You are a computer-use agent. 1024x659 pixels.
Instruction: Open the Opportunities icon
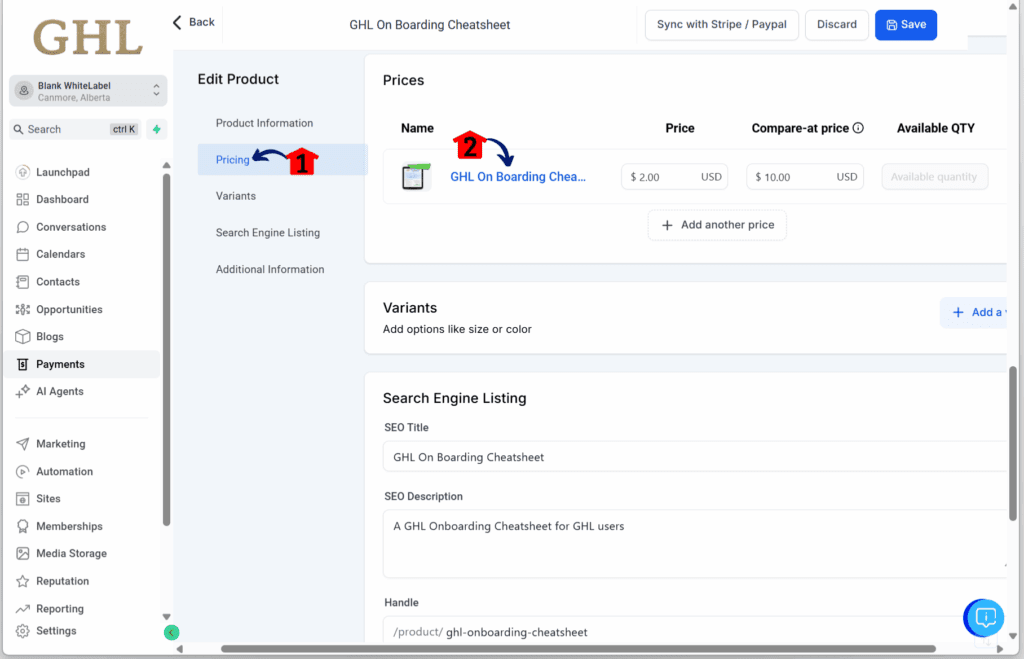23,309
